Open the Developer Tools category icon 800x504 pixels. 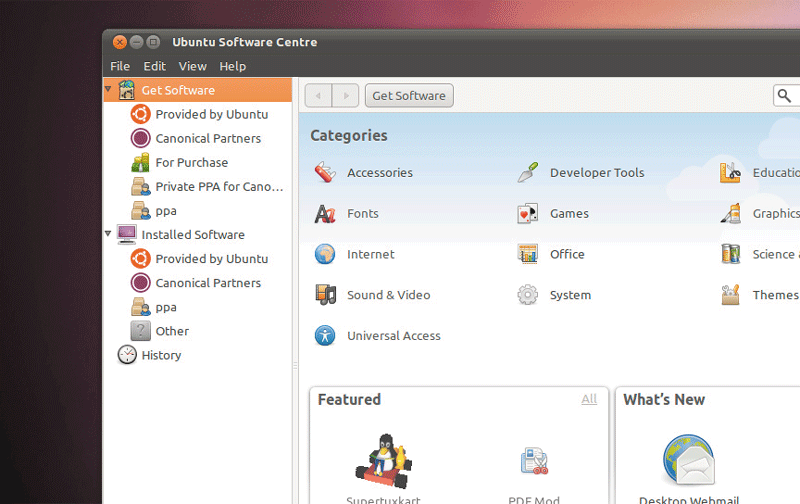(528, 172)
